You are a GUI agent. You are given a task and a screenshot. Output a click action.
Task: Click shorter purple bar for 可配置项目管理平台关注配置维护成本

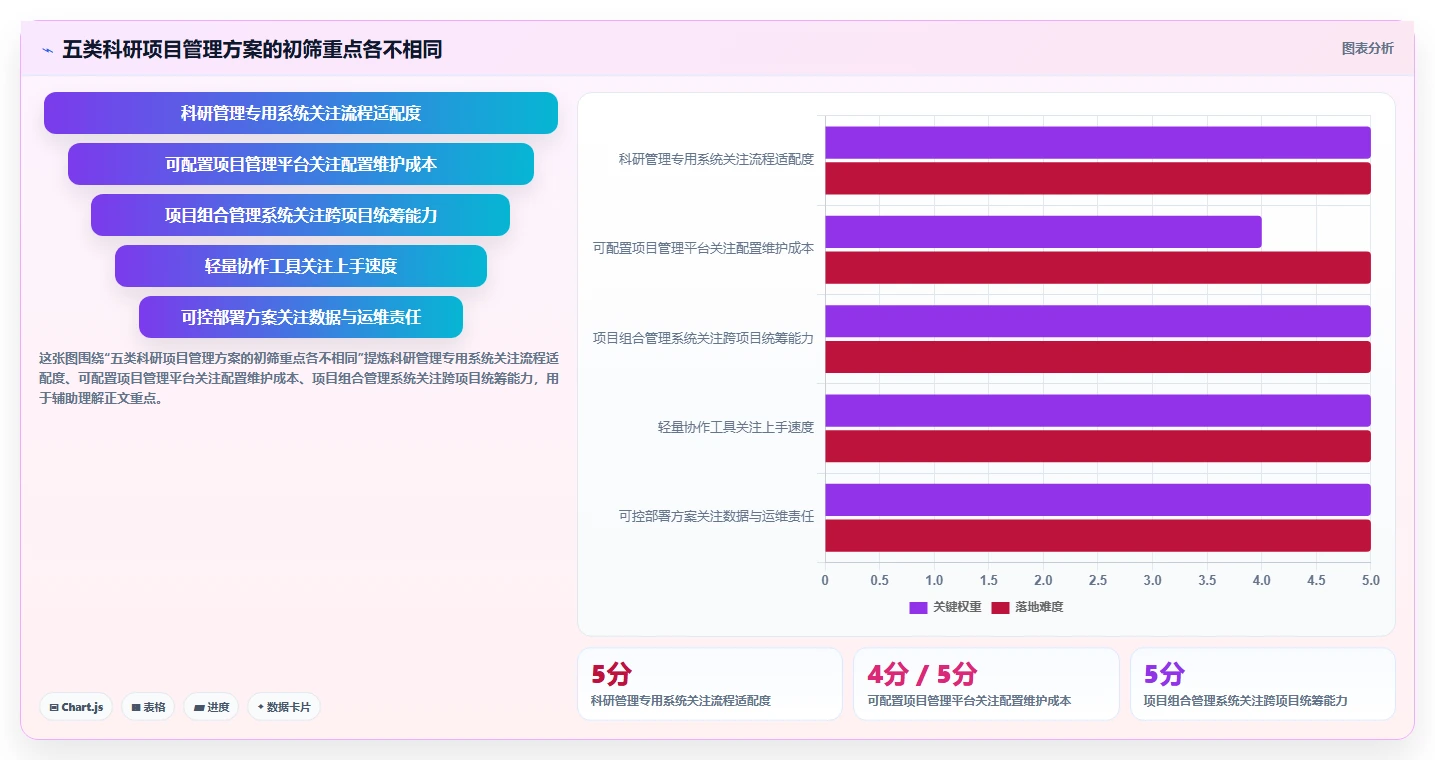coord(1043,232)
